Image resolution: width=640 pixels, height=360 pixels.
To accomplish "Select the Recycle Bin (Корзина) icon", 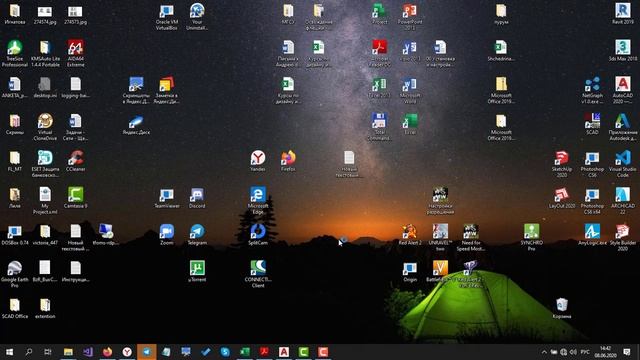I will tap(562, 308).
